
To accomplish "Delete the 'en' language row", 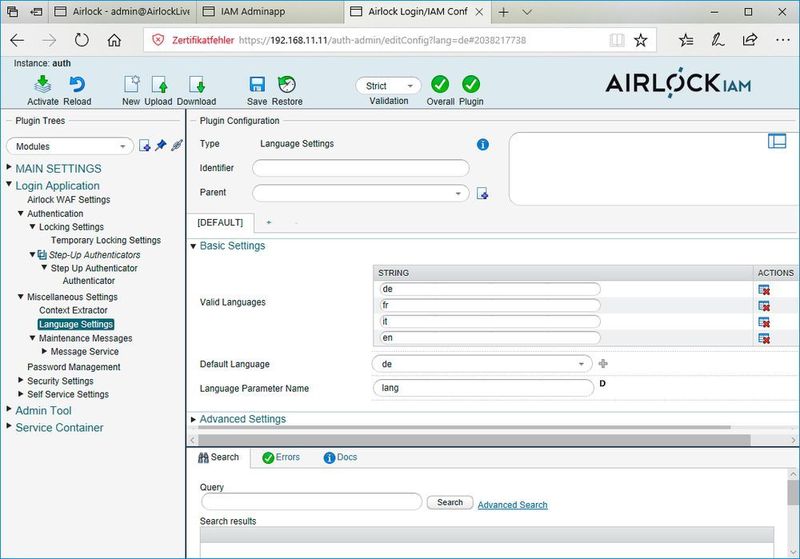I will 764,339.
